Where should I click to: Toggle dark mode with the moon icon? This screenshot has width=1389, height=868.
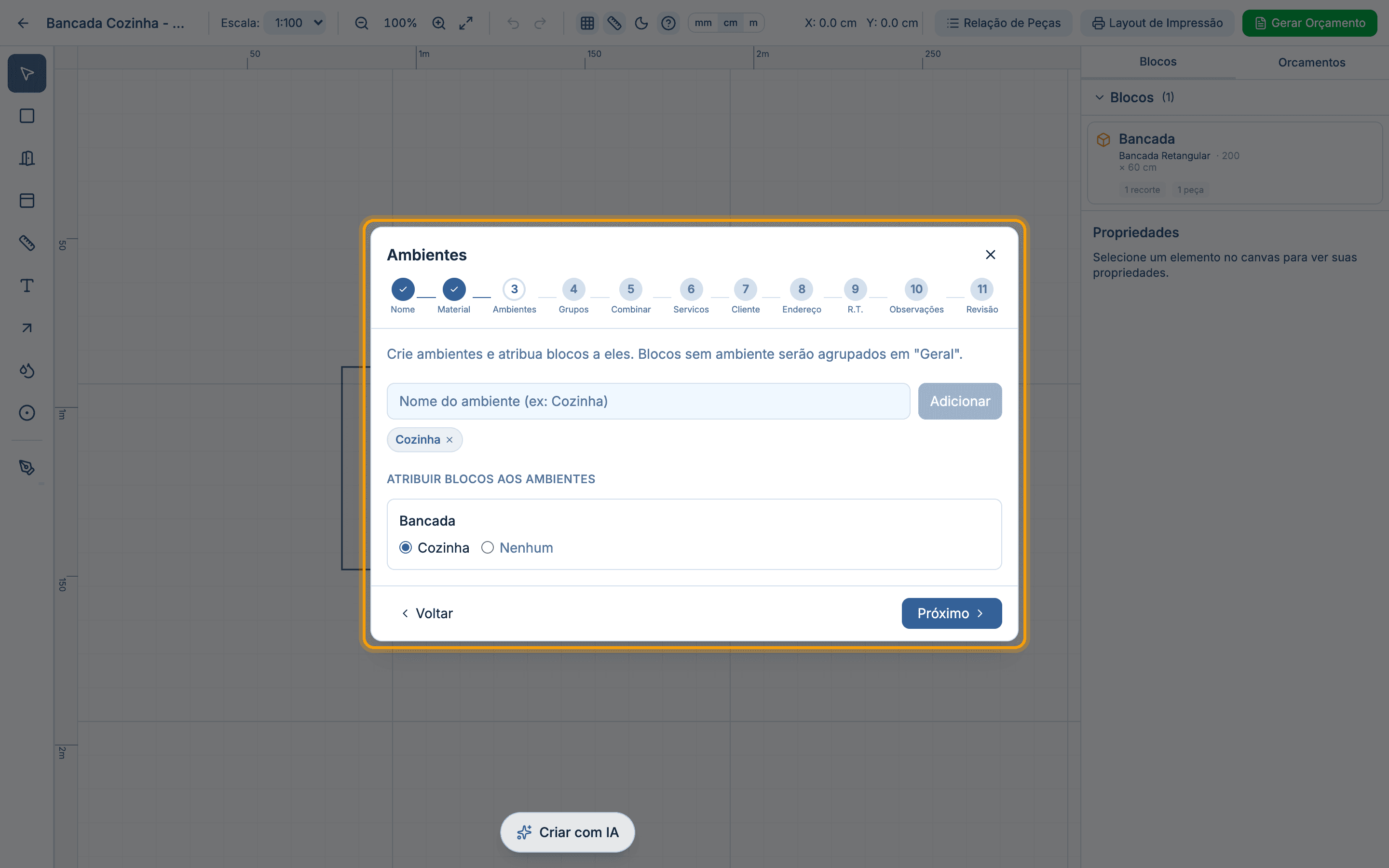tap(641, 23)
